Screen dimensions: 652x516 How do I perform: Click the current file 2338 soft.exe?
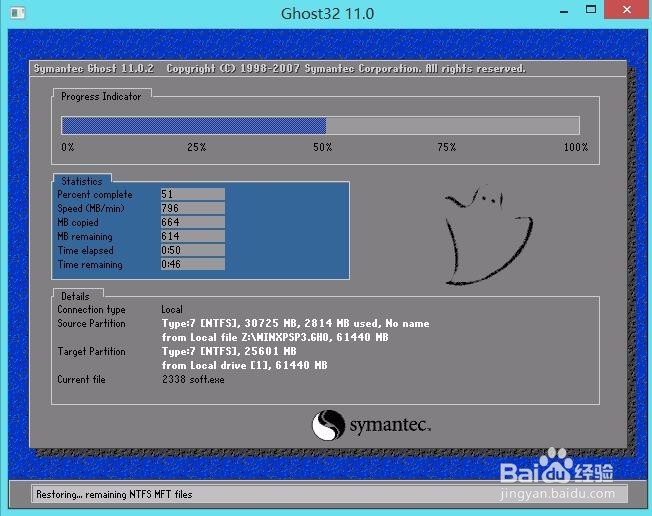pyautogui.click(x=193, y=380)
